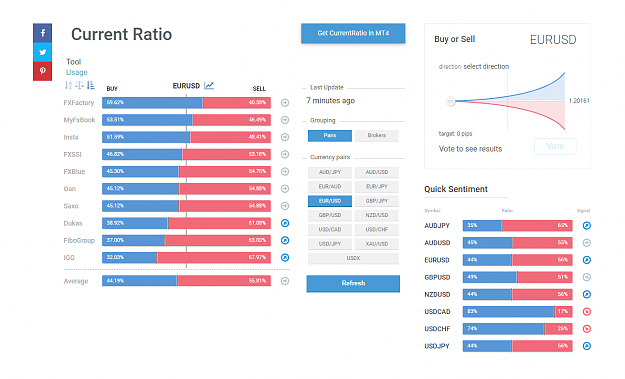Image resolution: width=625 pixels, height=379 pixels.
Task: Click the blue signal icon for Dukas
Action: 285,223
